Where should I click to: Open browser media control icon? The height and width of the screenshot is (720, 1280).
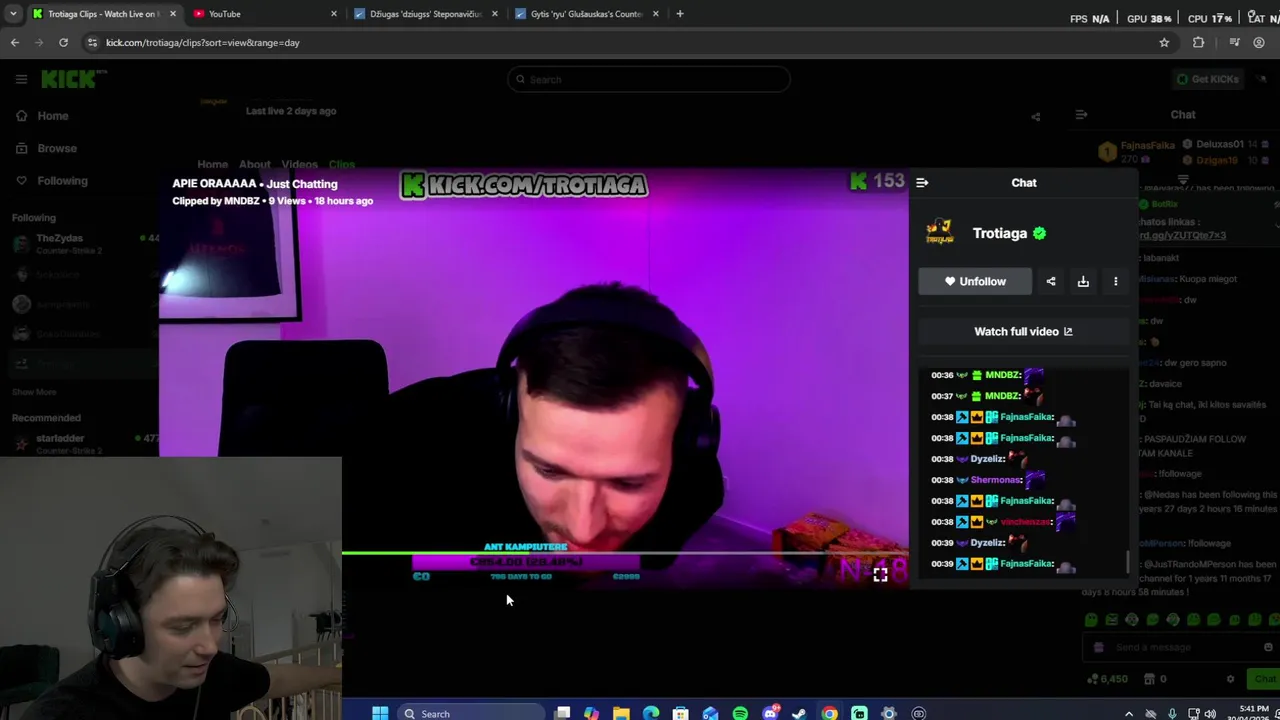(x=1234, y=43)
